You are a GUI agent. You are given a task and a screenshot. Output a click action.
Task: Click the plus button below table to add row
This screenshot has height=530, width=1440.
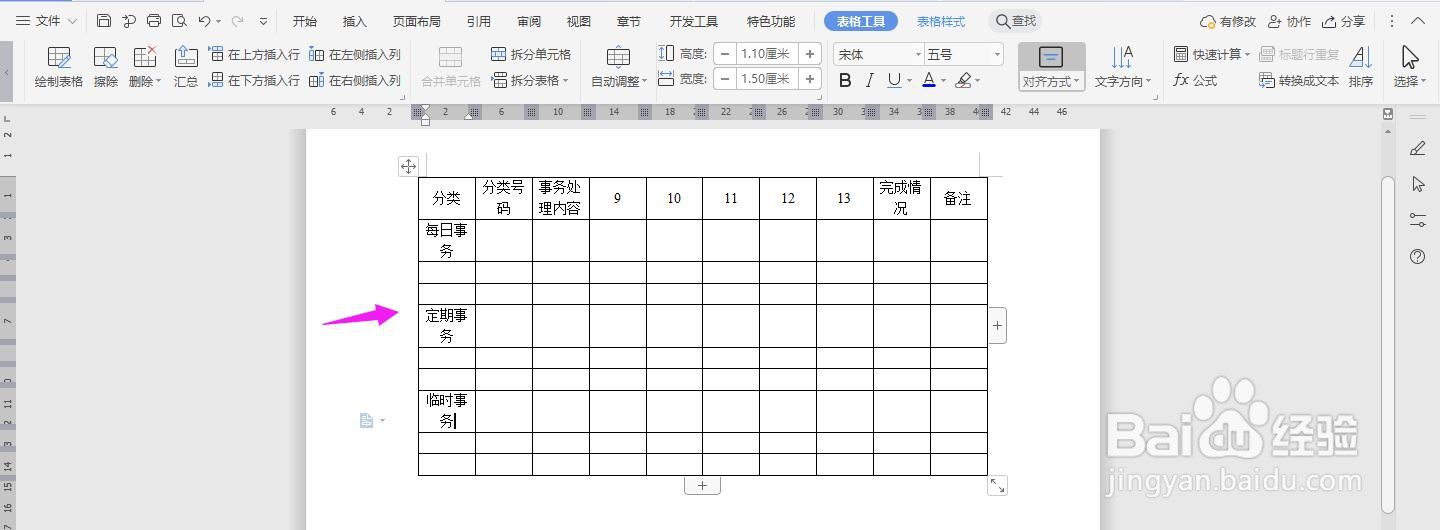tap(702, 485)
